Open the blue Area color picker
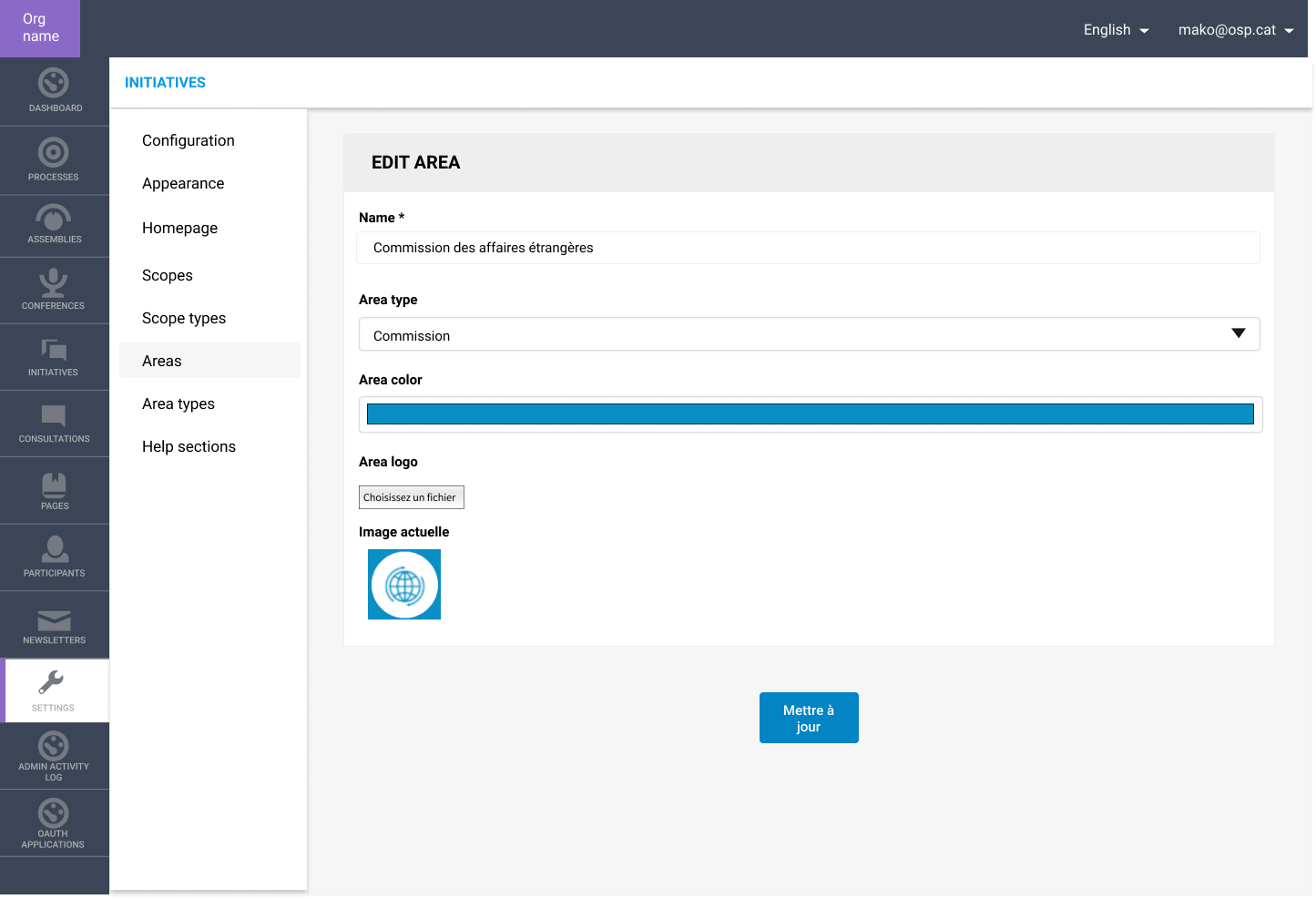Image resolution: width=1316 pixels, height=899 pixels. pos(810,414)
